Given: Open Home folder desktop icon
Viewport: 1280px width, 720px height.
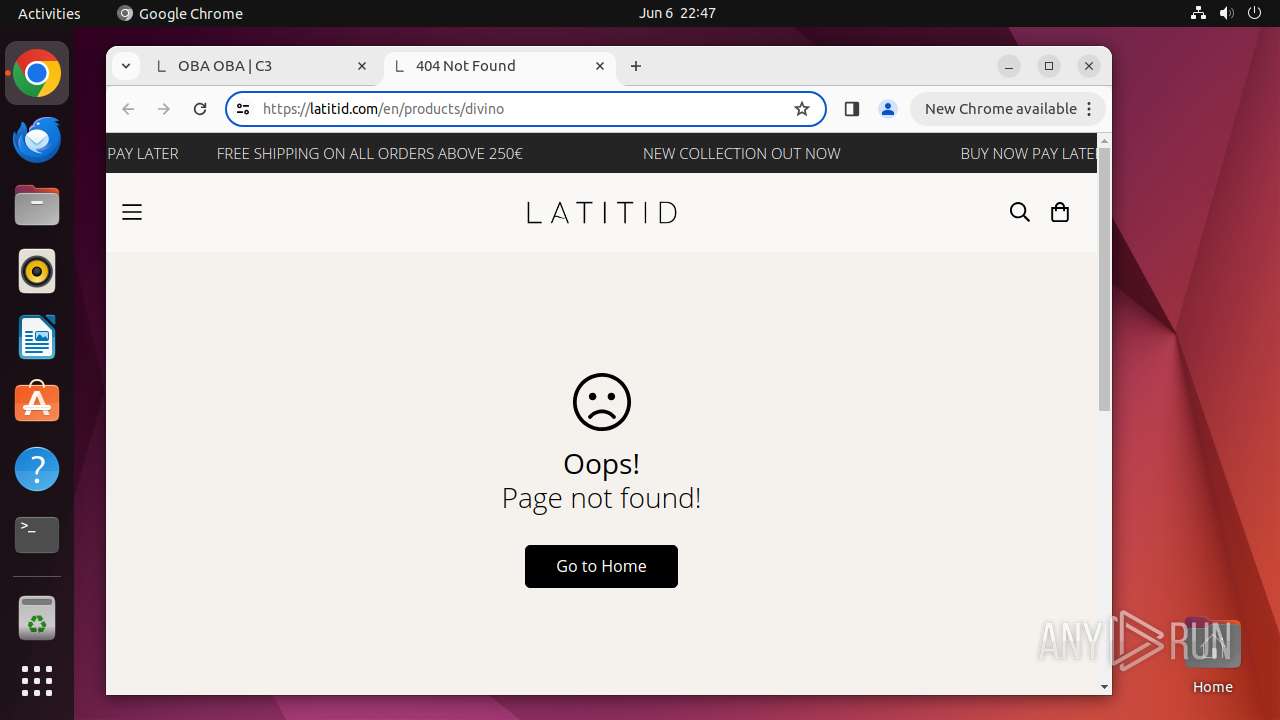Looking at the screenshot, I should [x=1212, y=655].
